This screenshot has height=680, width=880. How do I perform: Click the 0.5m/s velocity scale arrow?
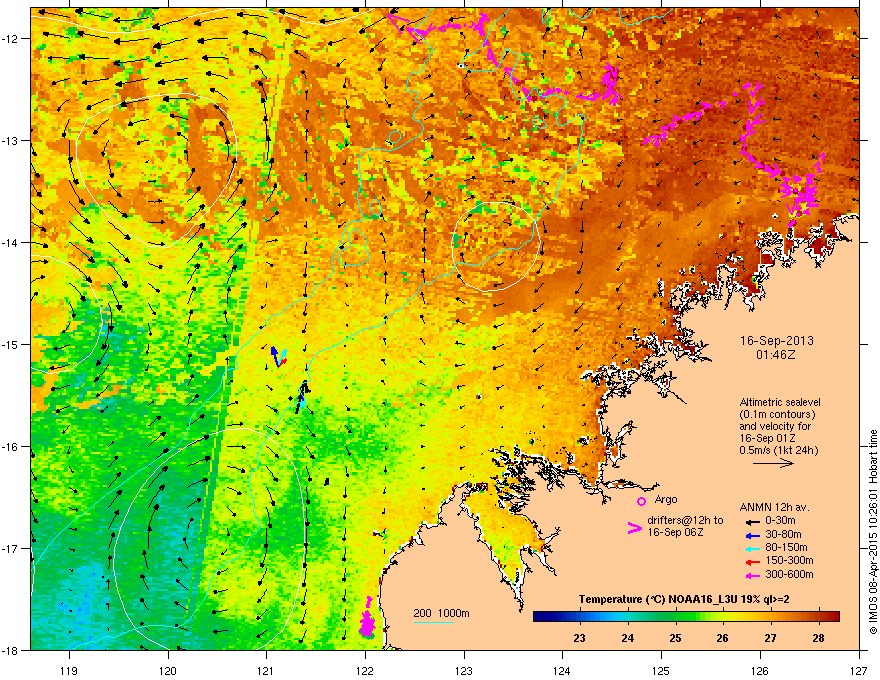(773, 463)
